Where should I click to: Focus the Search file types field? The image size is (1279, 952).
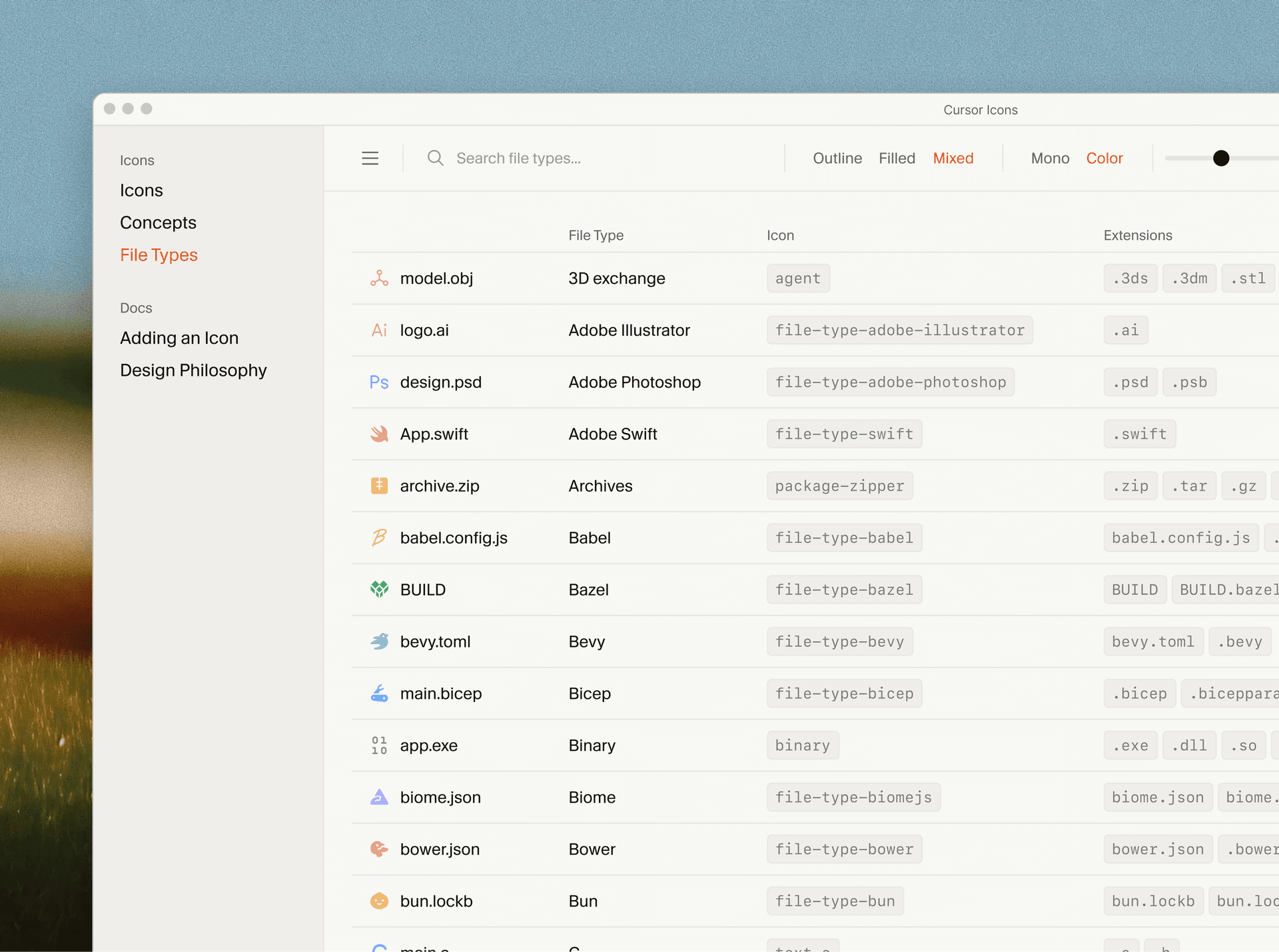coord(518,159)
